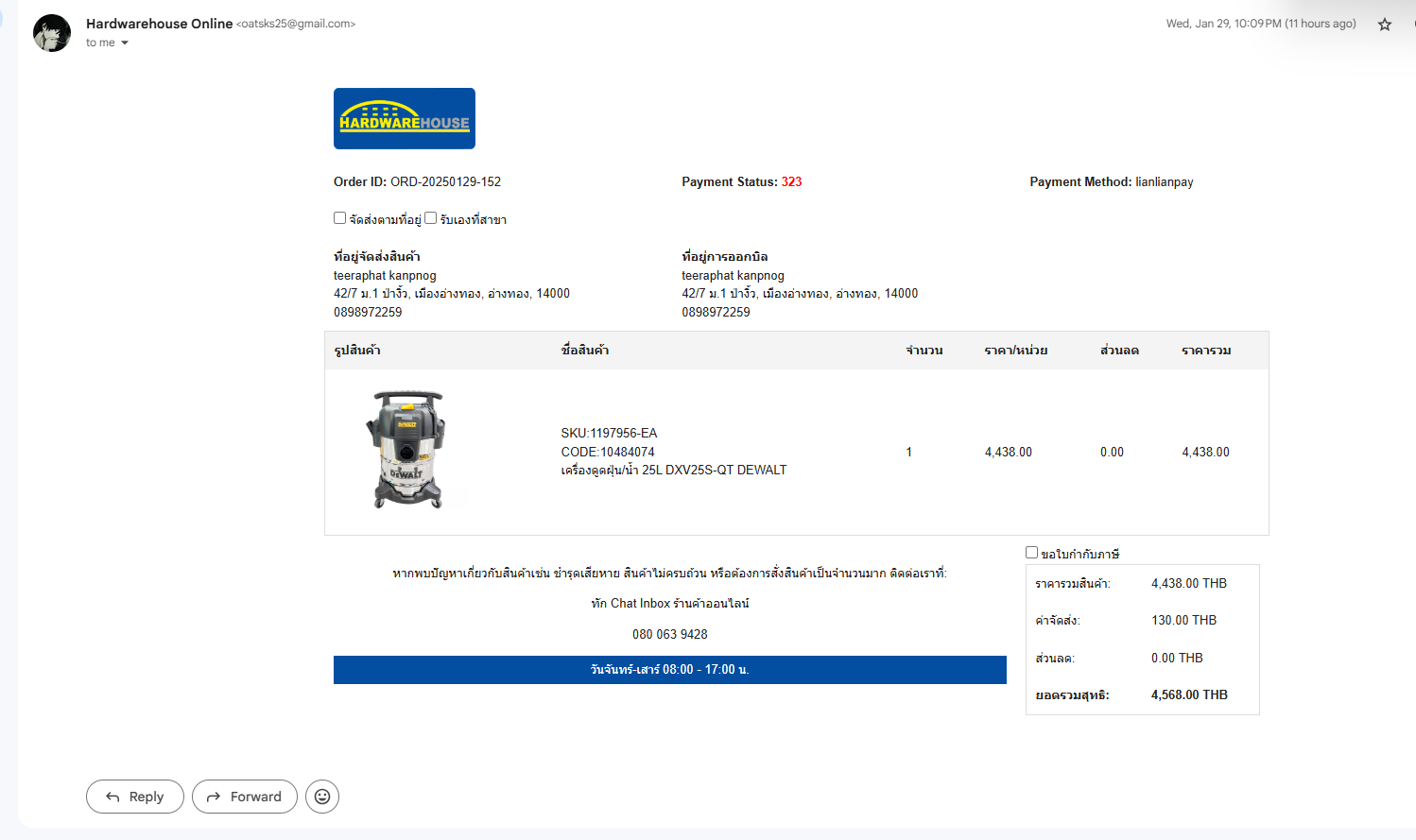Expand recipient details arrow next to 'to me'
Screen dimensions: 1416x840
[124, 43]
